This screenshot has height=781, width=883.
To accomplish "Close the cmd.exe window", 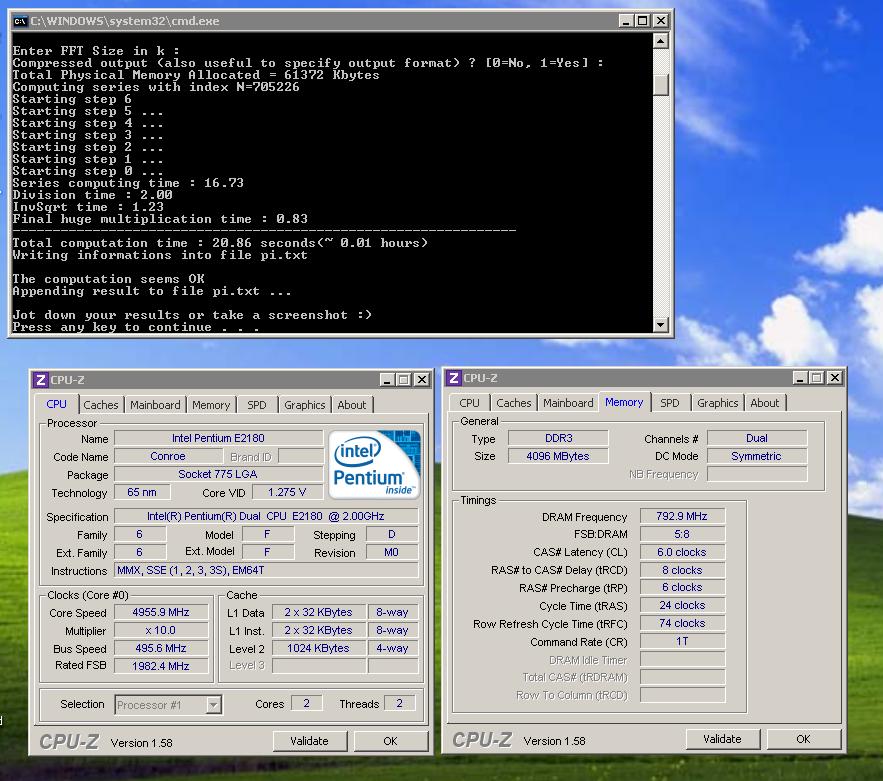I will 661,21.
